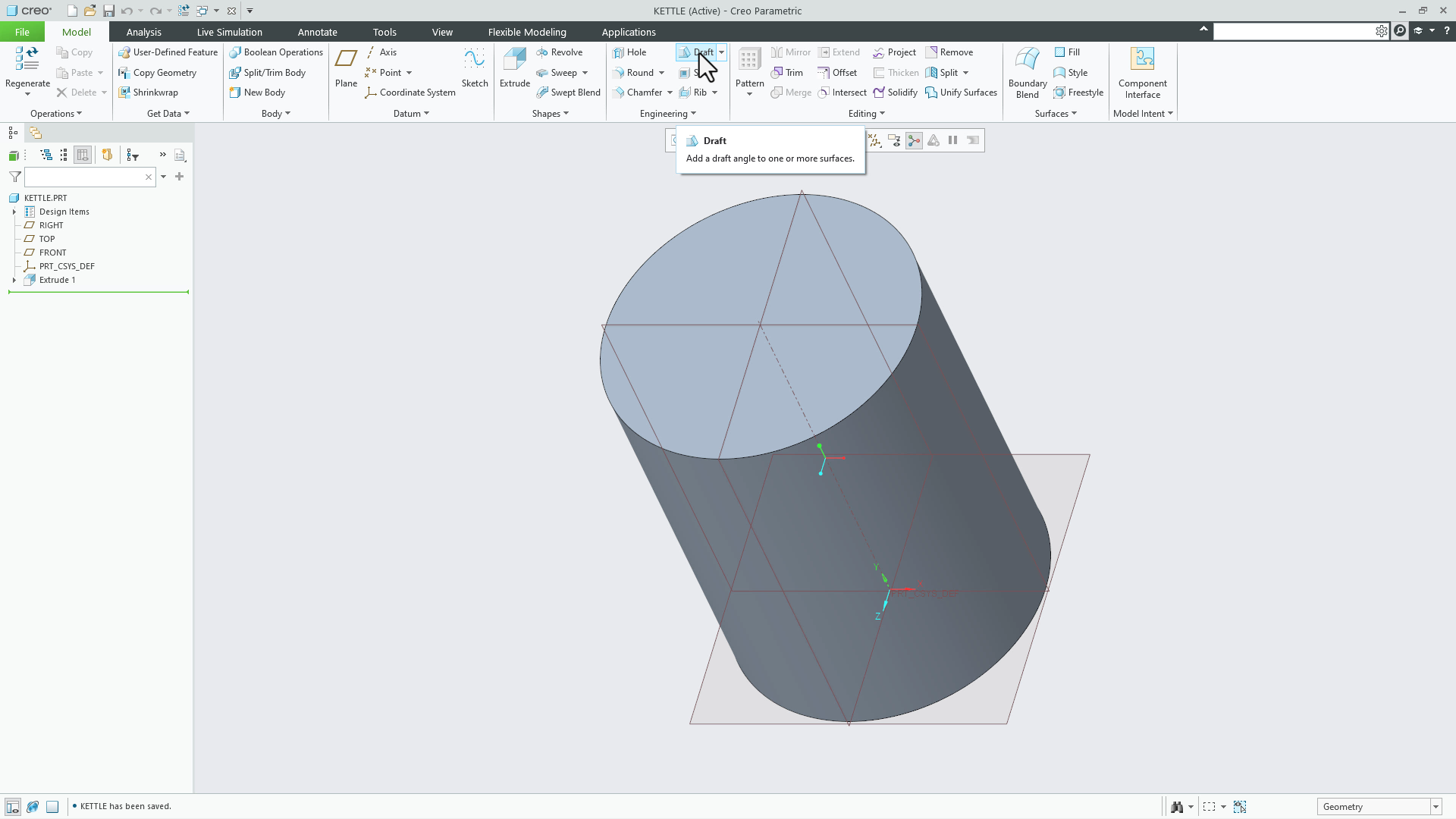Activate the Shrinkwrap tool

tap(149, 92)
